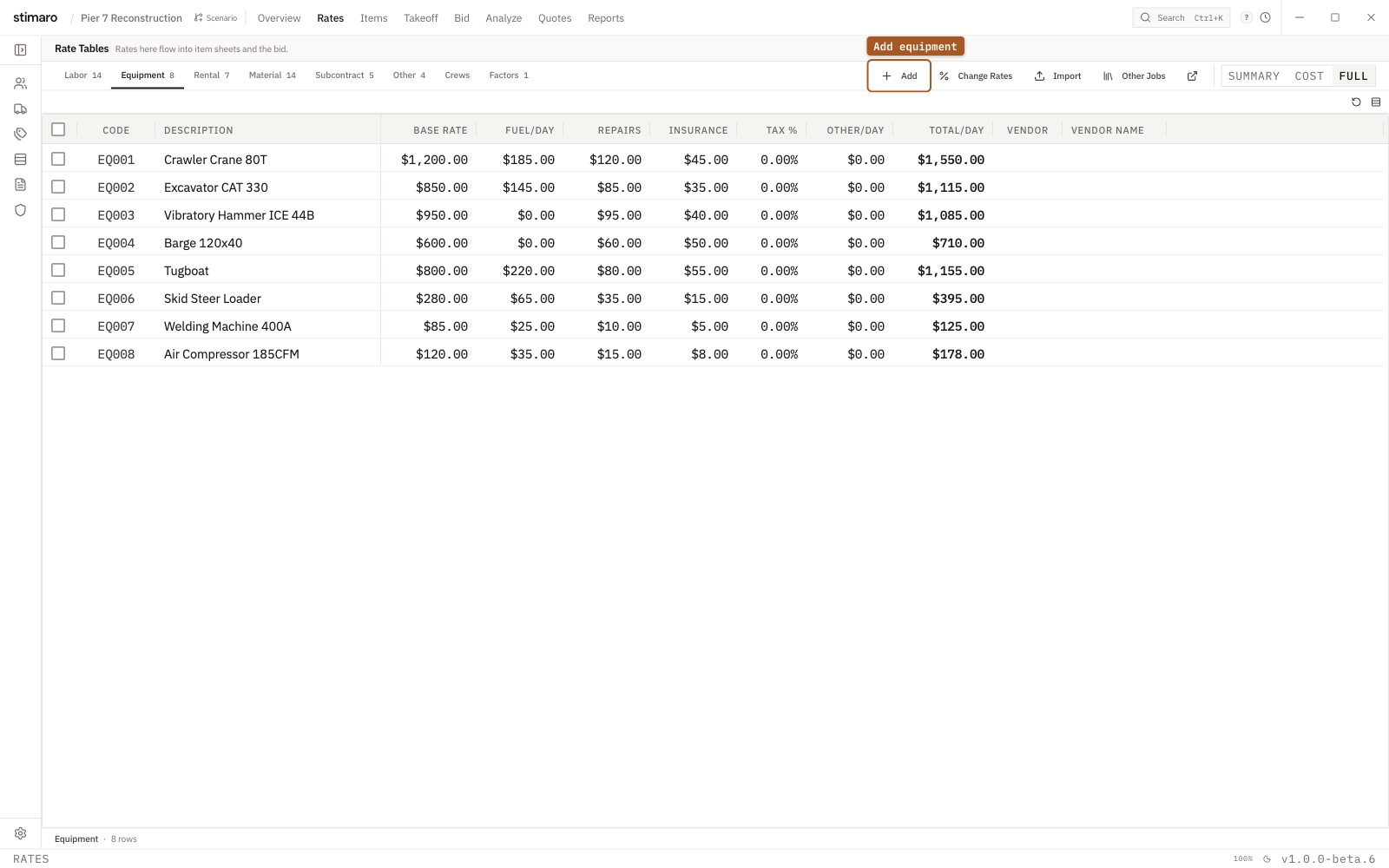Click the theme toggle icon in status bar

[x=1267, y=859]
